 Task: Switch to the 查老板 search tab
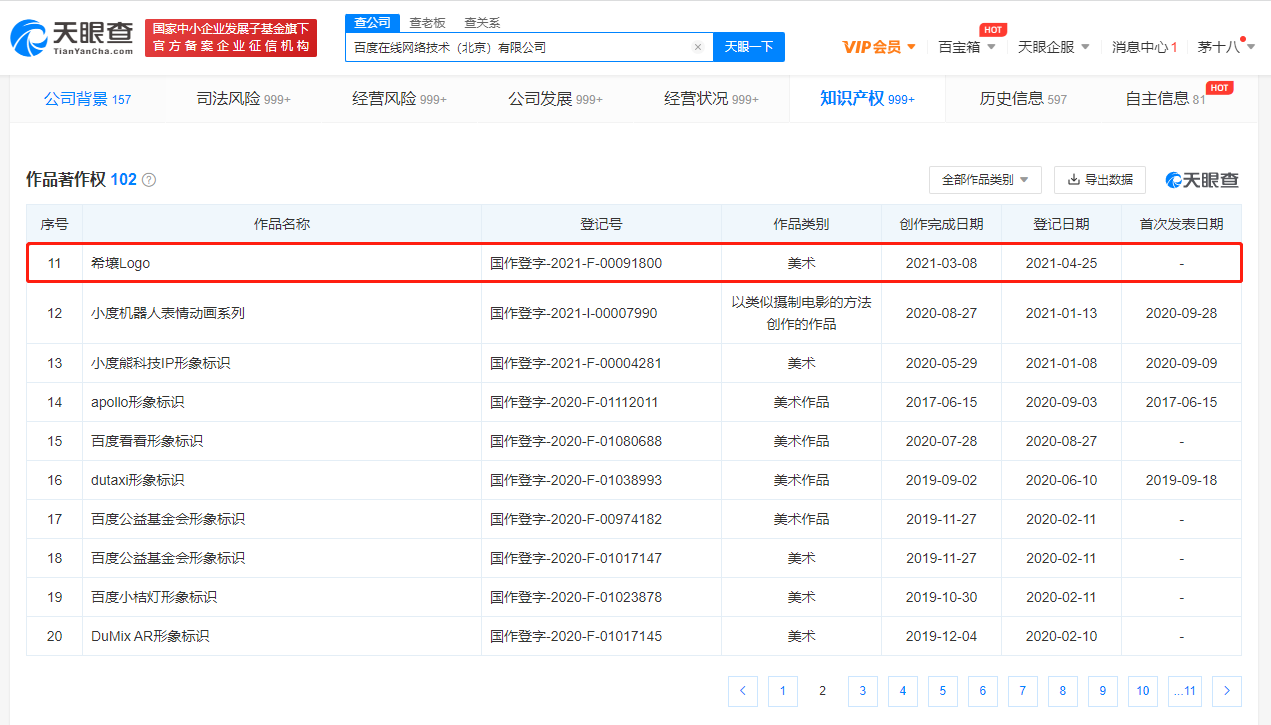tap(427, 22)
